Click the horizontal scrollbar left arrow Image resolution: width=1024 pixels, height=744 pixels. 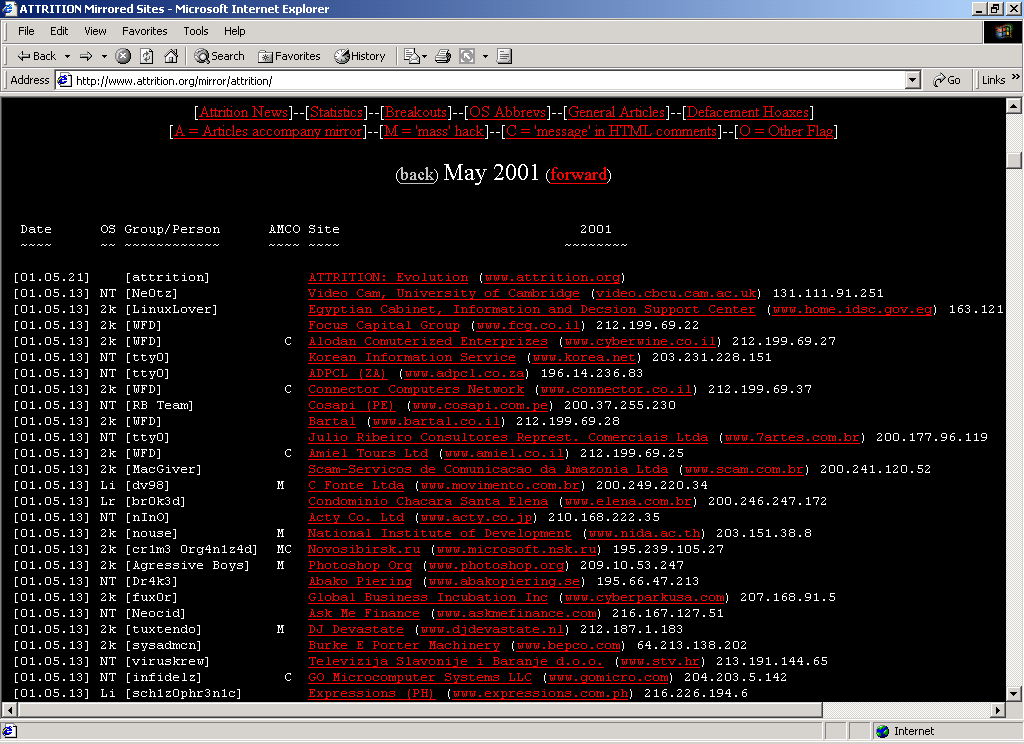tap(9, 710)
